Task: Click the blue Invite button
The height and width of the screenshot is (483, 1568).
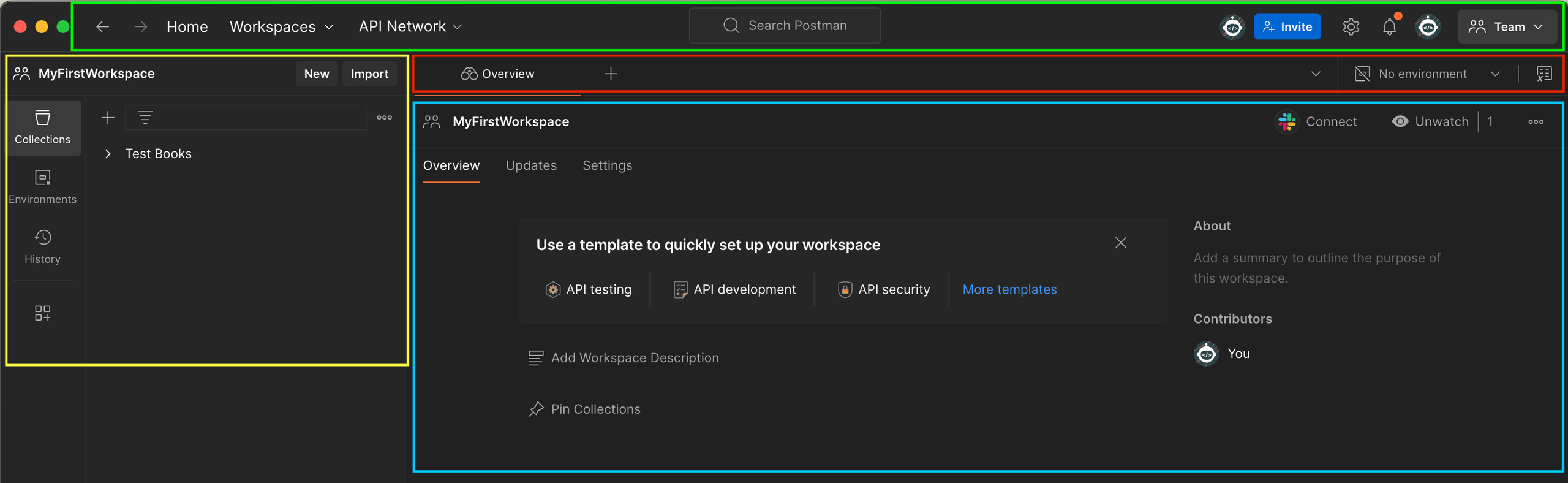Action: tap(1287, 27)
